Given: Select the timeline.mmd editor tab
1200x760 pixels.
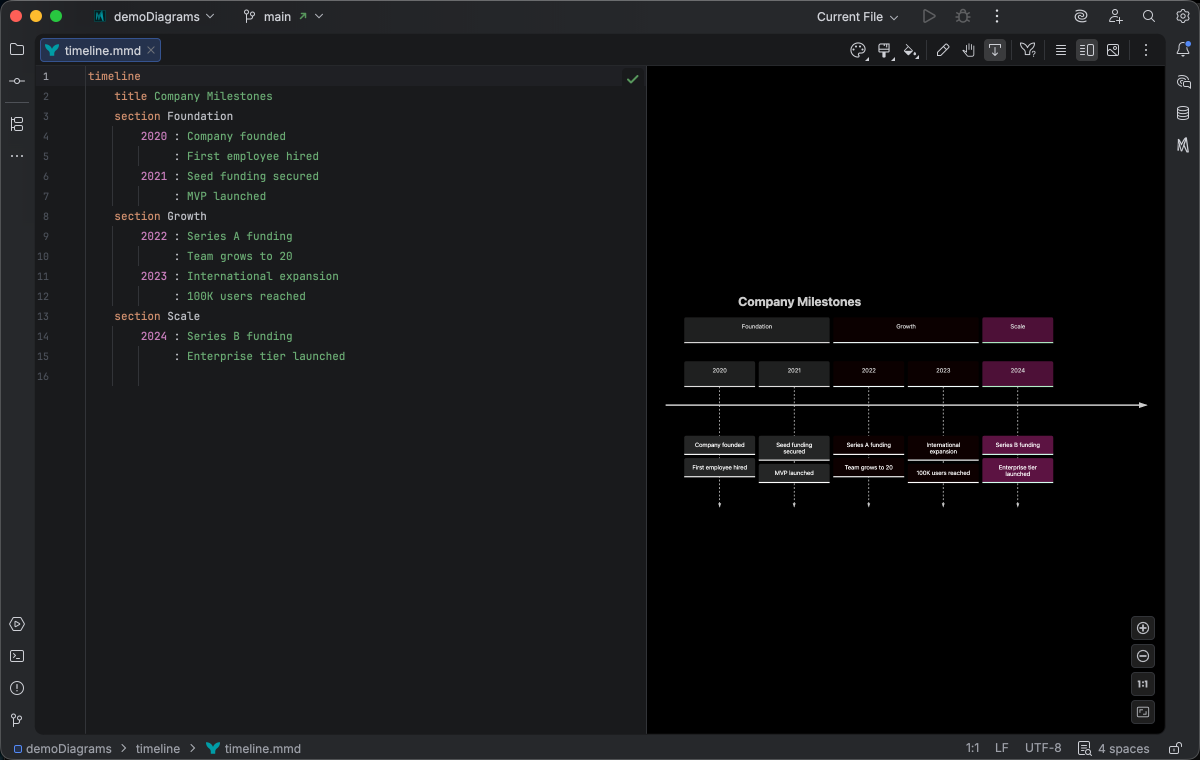Looking at the screenshot, I should click(100, 50).
